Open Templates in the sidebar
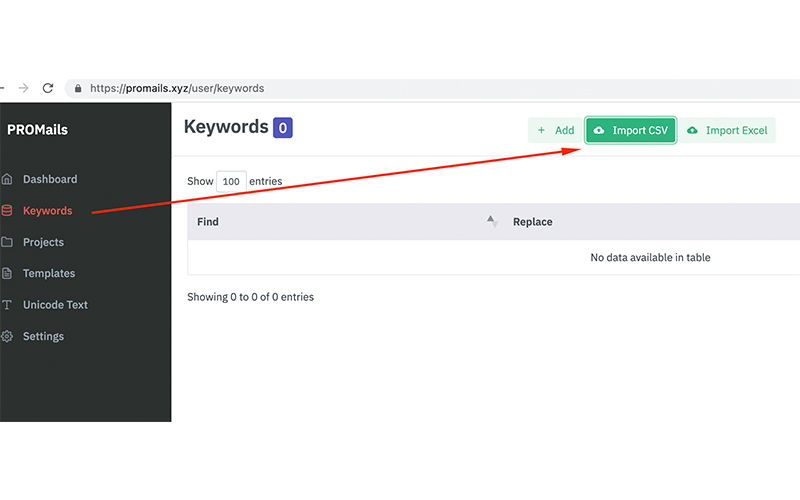The image size is (800, 500). 49,273
